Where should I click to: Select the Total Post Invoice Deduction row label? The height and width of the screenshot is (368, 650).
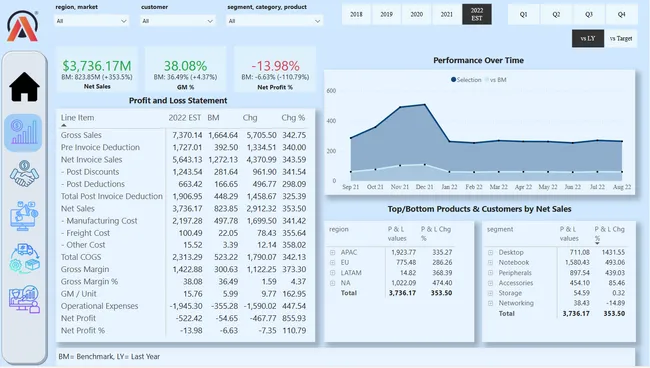click(112, 196)
